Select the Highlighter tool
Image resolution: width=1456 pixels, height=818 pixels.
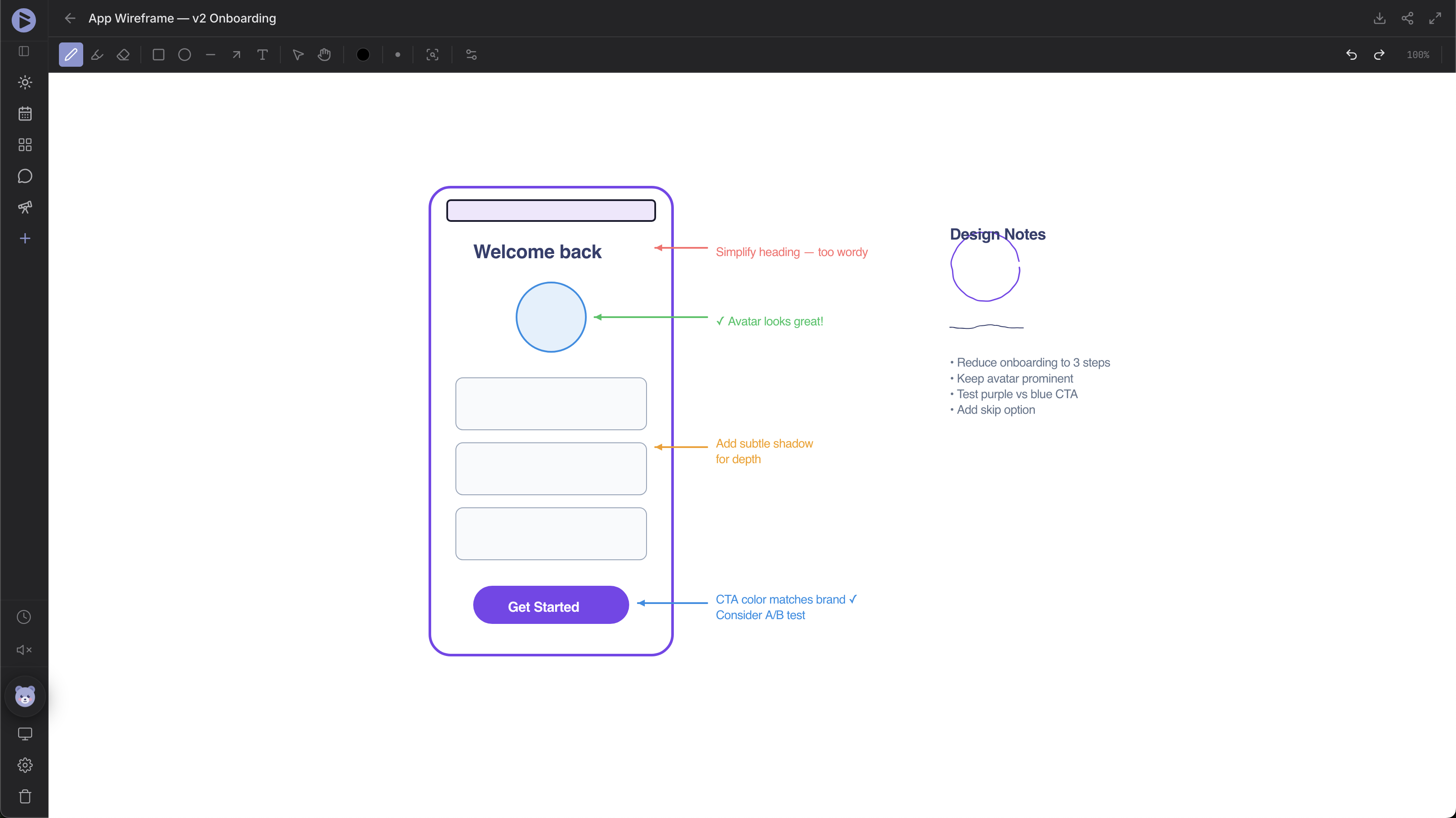click(x=97, y=54)
